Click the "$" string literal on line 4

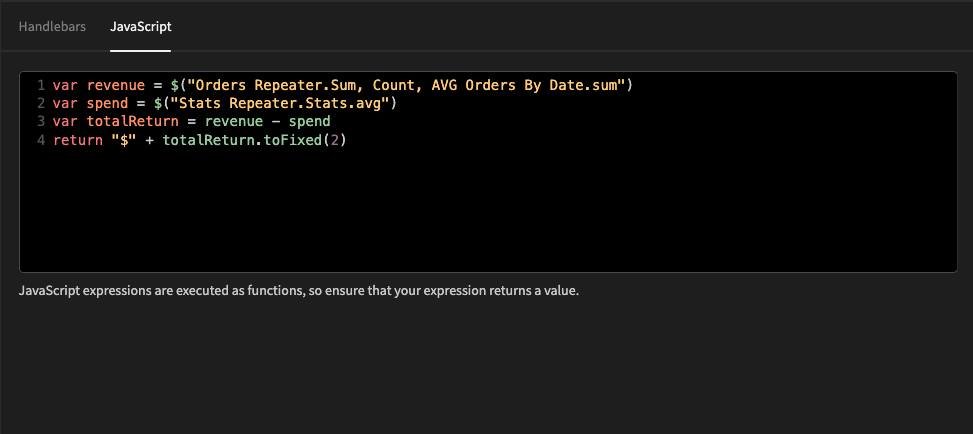click(123, 140)
